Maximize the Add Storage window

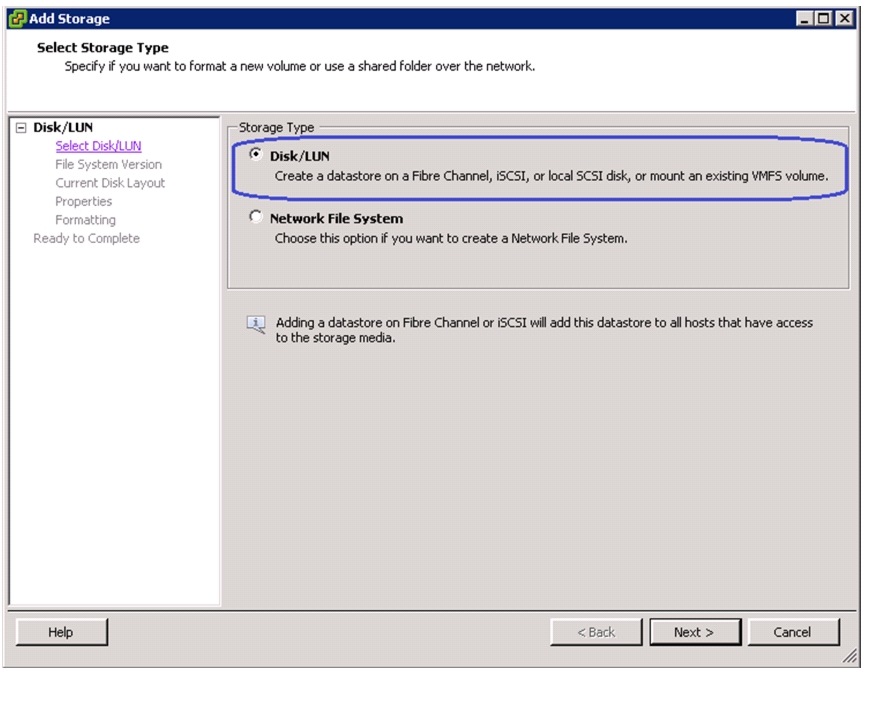[x=824, y=18]
